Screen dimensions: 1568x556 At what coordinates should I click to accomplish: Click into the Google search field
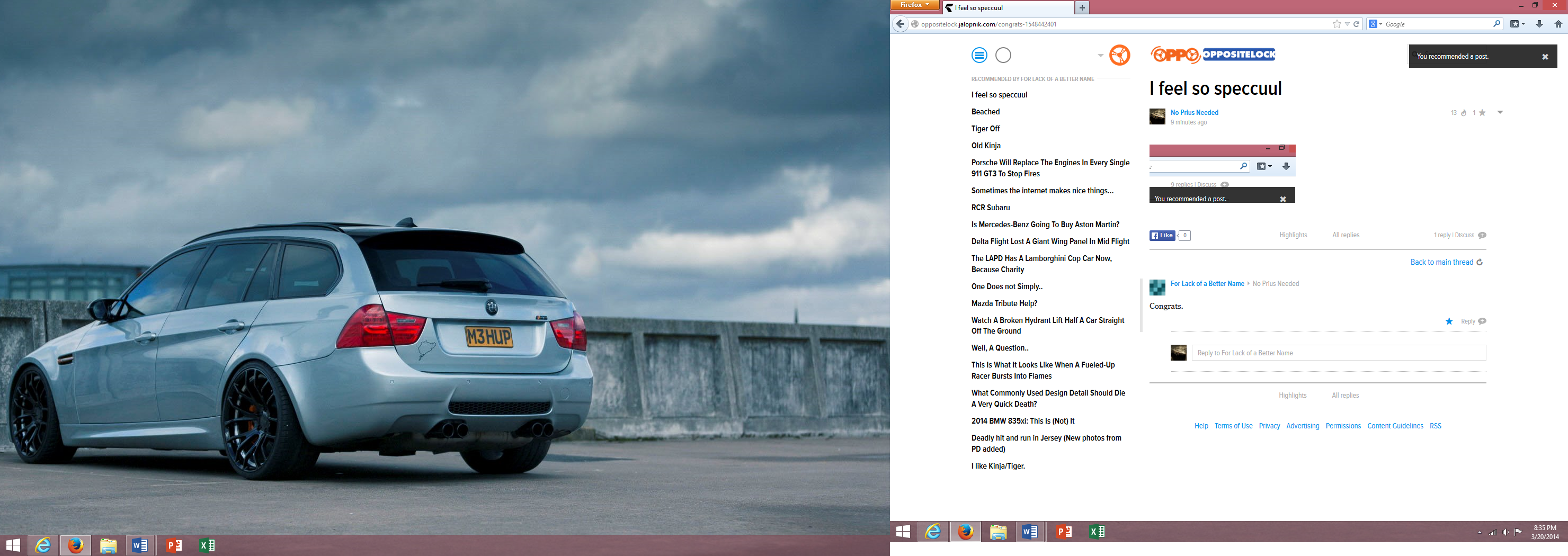coord(1437,24)
